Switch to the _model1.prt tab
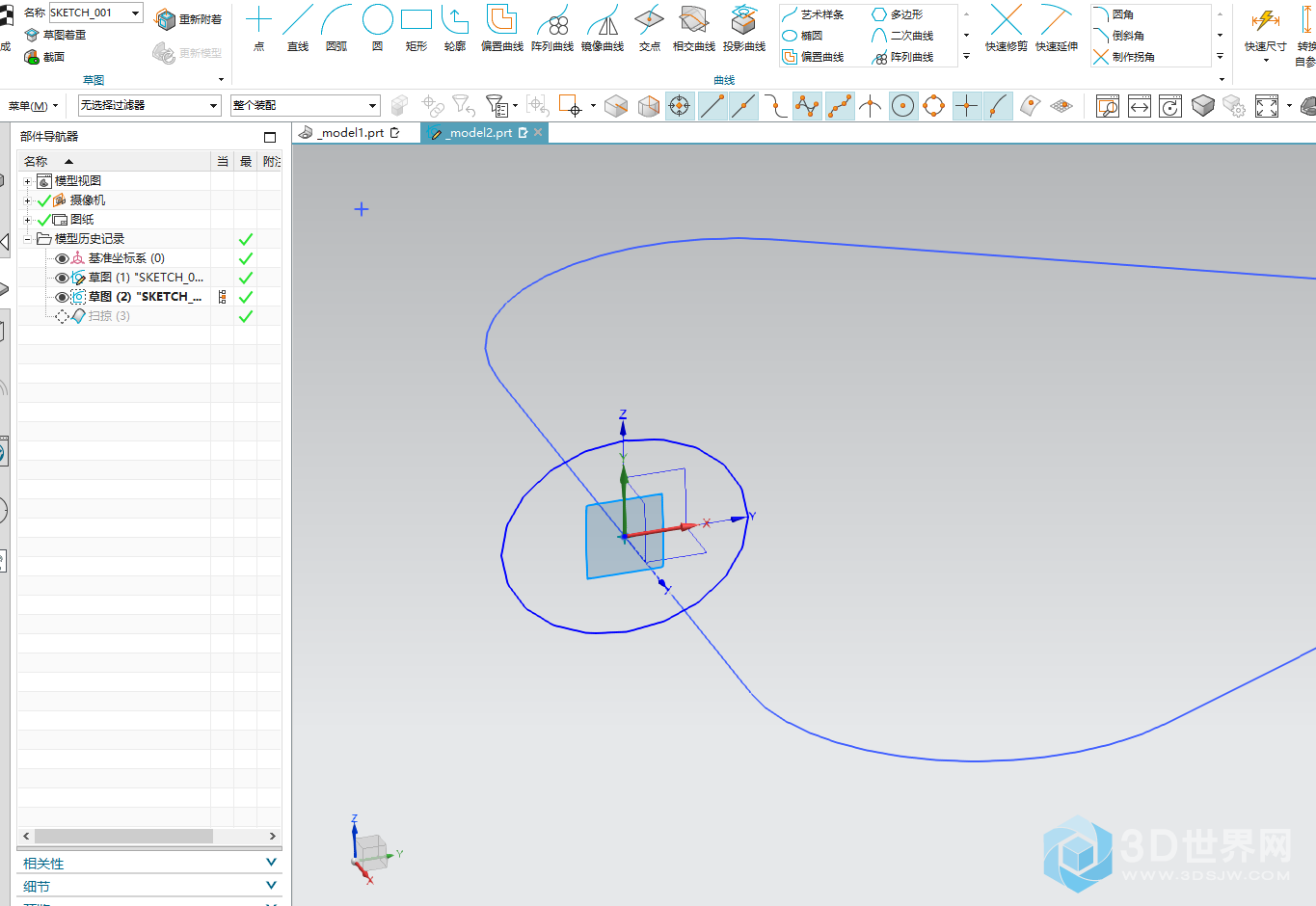 click(x=349, y=133)
